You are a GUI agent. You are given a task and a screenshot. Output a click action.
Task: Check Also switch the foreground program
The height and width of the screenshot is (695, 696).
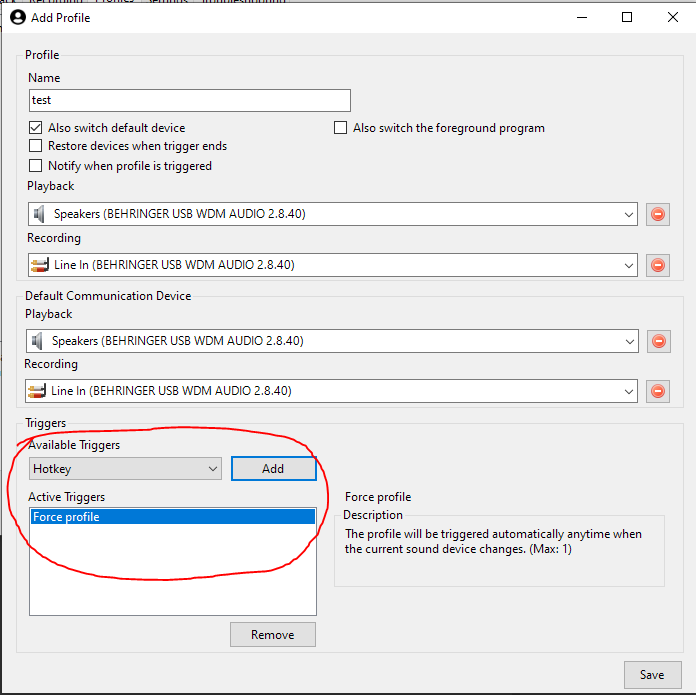pos(340,128)
